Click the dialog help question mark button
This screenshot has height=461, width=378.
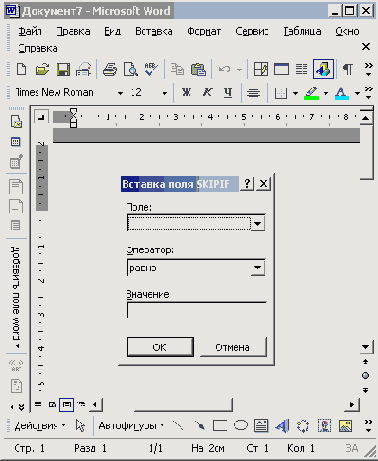(x=247, y=183)
